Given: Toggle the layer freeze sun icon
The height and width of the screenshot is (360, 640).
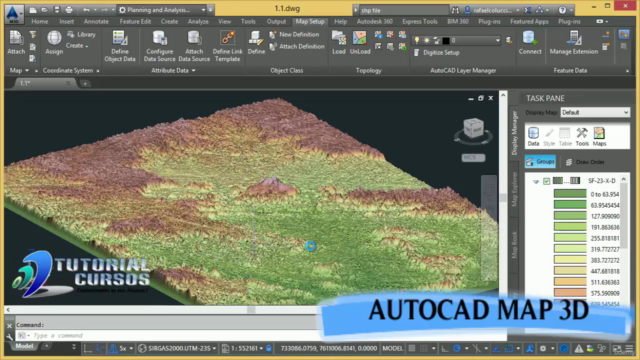Looking at the screenshot, I should point(427,40).
